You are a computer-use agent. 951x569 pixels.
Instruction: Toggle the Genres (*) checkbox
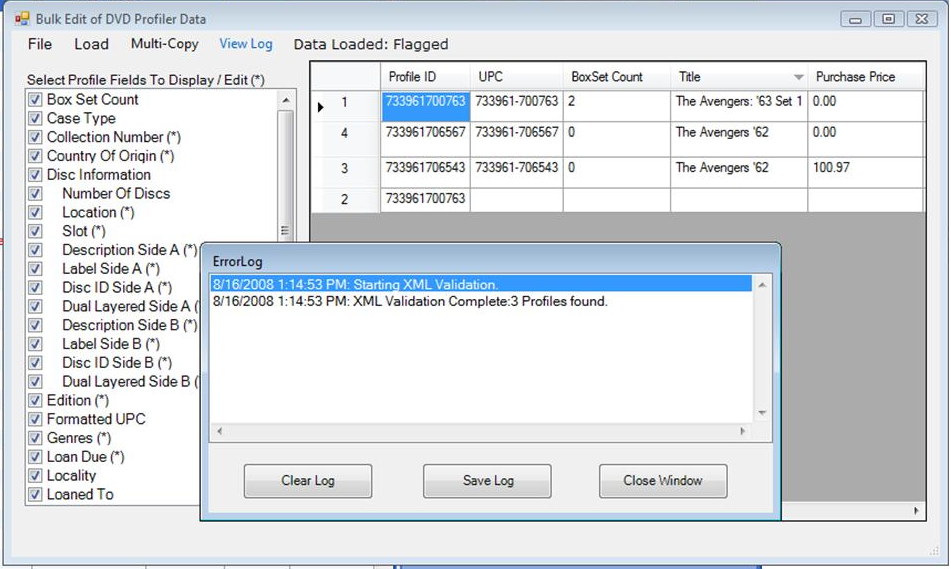[35, 438]
